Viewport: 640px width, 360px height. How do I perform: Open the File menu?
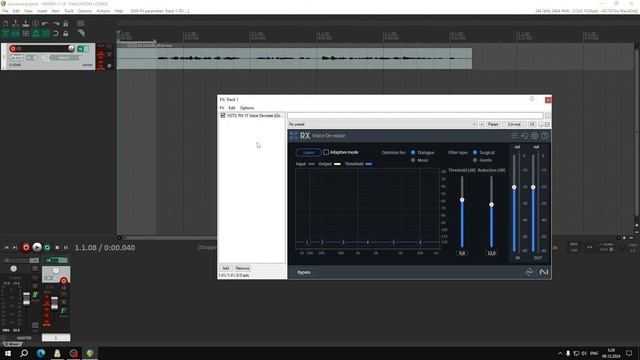tap(5, 11)
